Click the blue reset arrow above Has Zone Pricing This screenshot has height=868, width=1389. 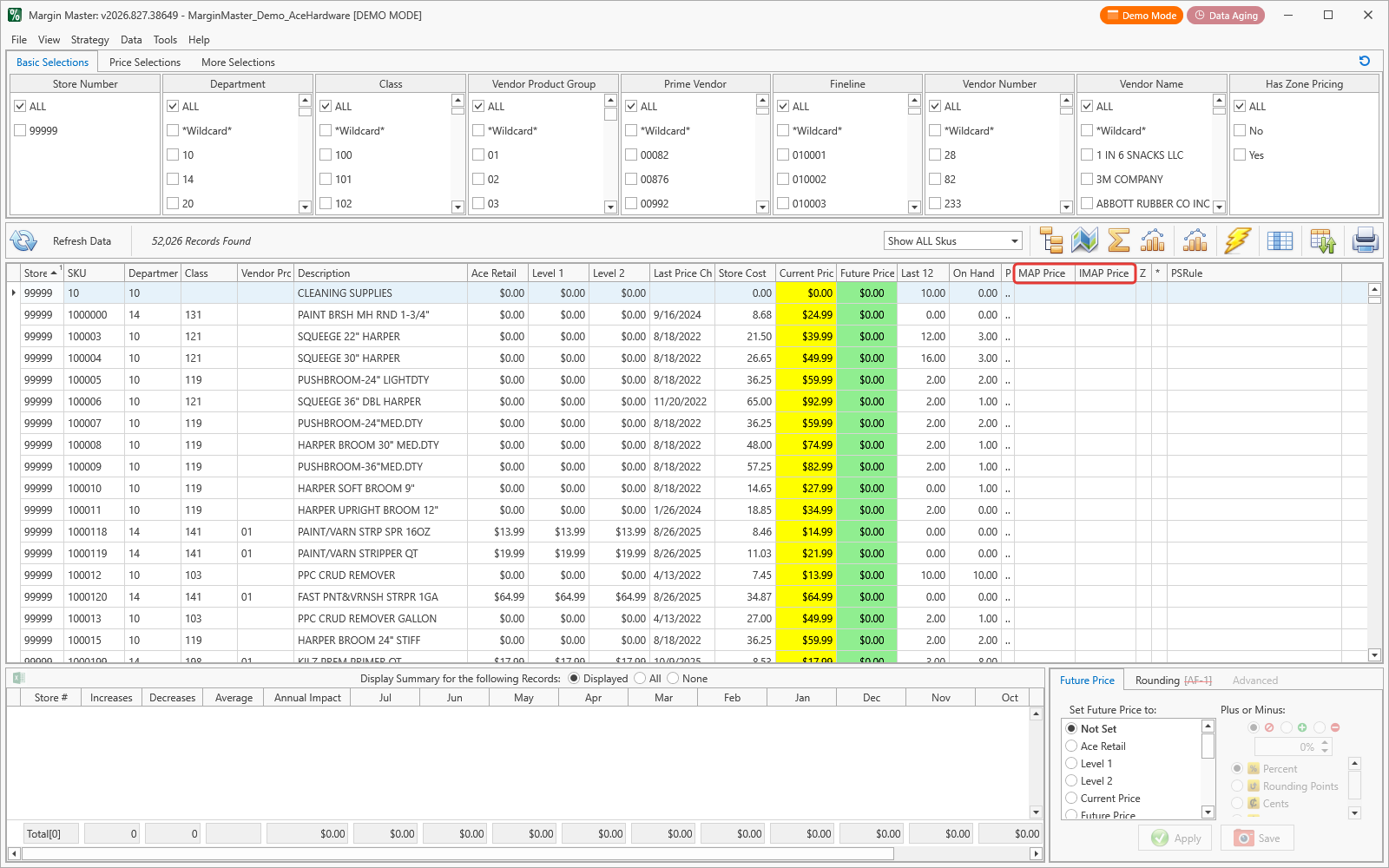click(1365, 61)
